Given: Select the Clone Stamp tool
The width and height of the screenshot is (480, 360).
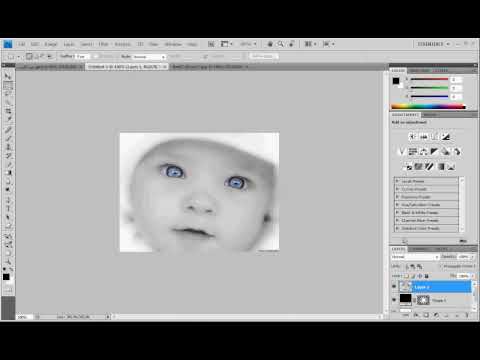Looking at the screenshot, I should (8, 147).
